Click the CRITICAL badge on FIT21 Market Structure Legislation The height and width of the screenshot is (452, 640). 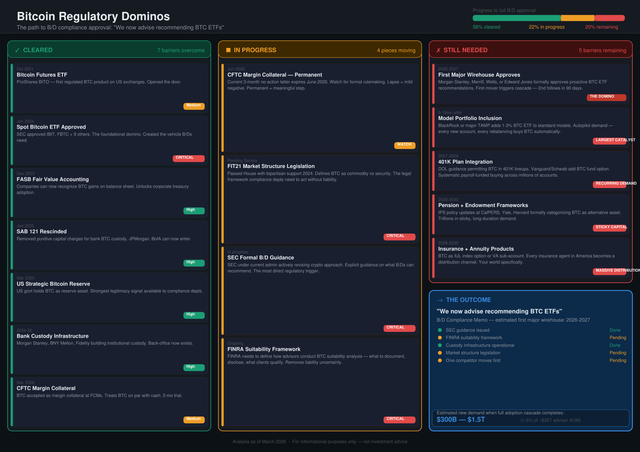pyautogui.click(x=400, y=237)
